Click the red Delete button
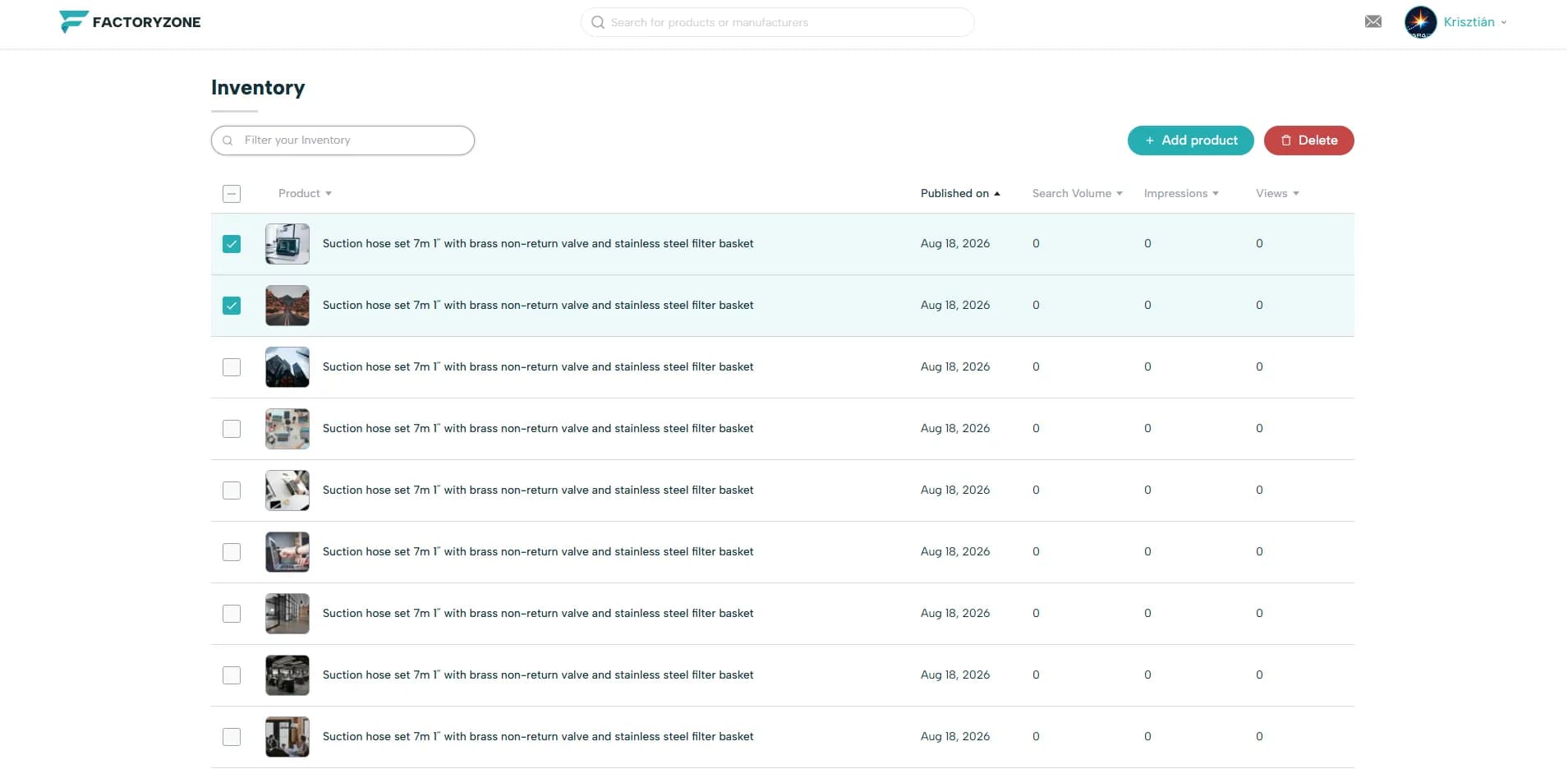 tap(1308, 140)
